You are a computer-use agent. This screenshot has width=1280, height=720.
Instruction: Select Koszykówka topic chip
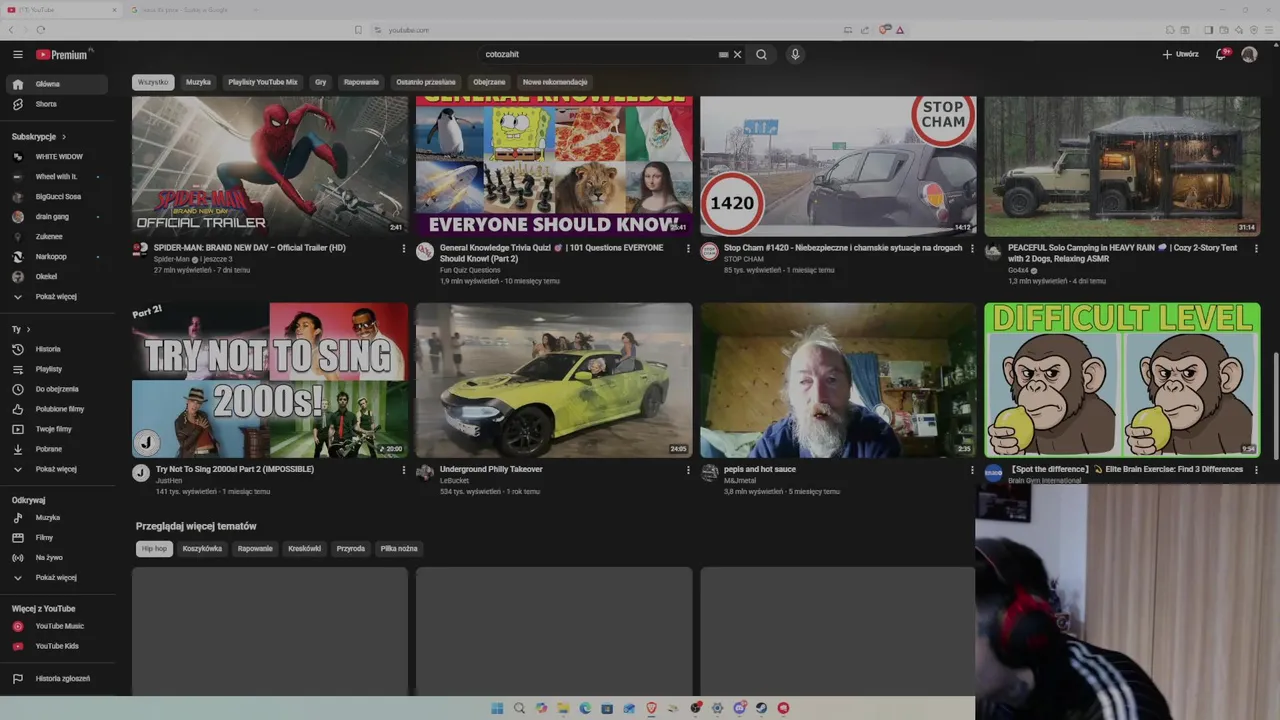[202, 548]
